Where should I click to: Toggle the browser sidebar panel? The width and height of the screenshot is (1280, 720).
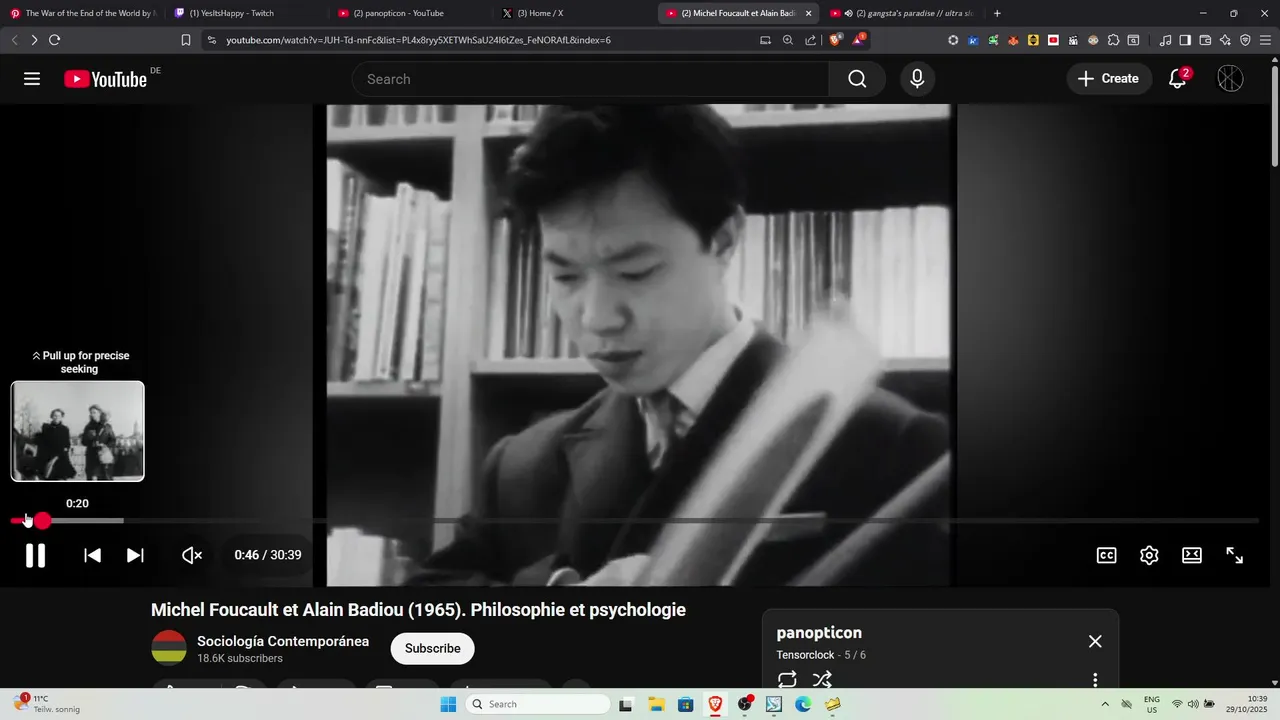click(x=1185, y=40)
